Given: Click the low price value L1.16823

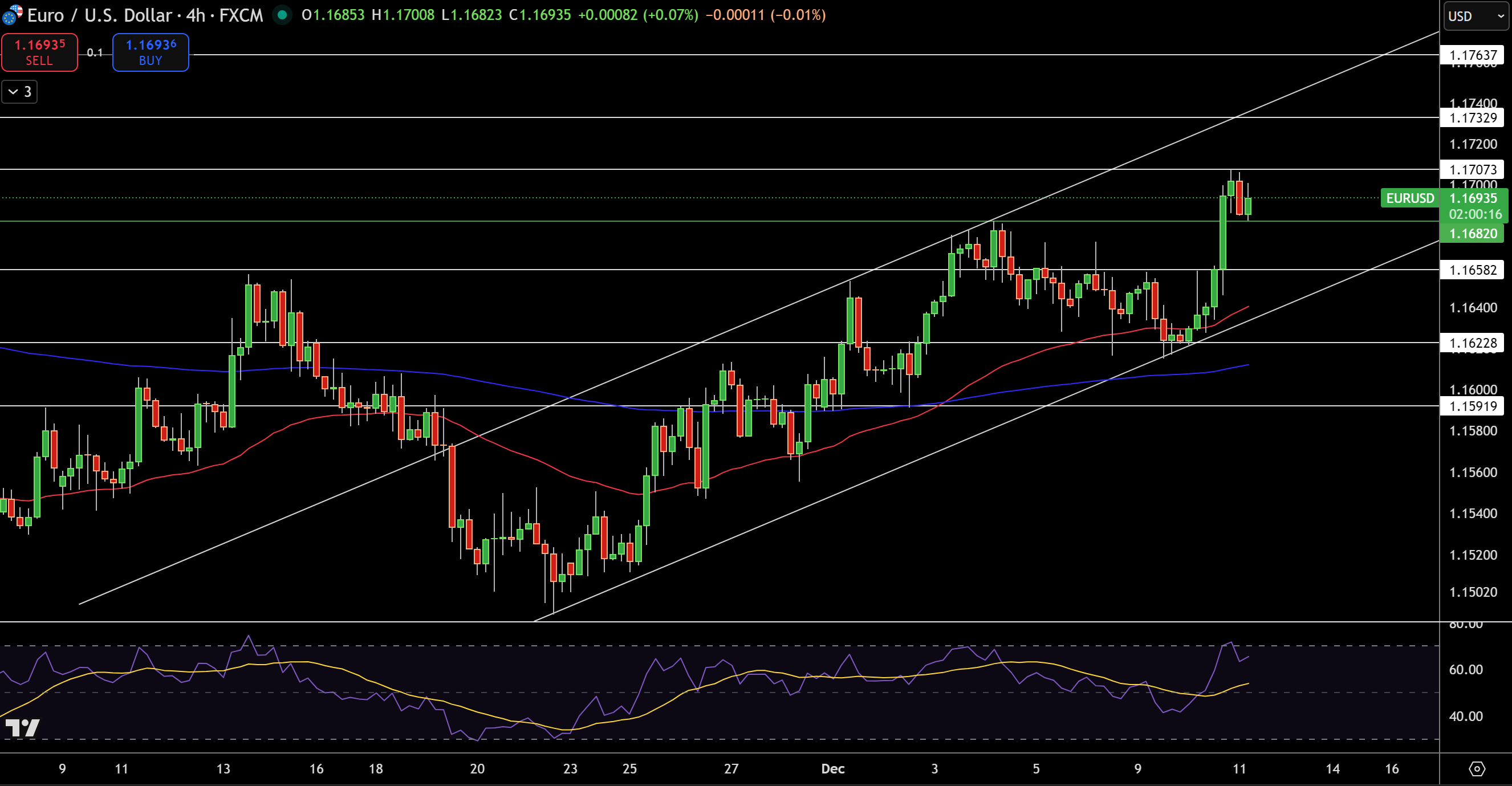Looking at the screenshot, I should 472,15.
